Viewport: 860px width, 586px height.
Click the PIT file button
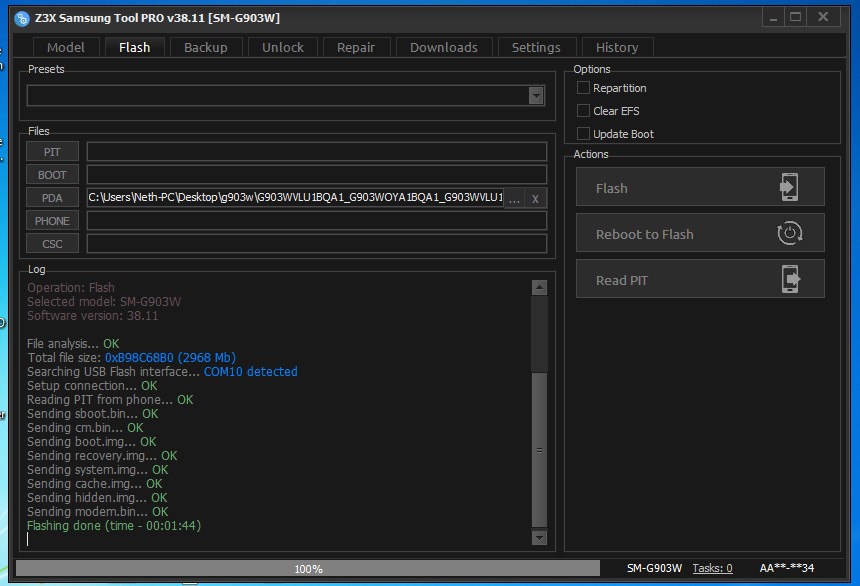click(x=52, y=152)
